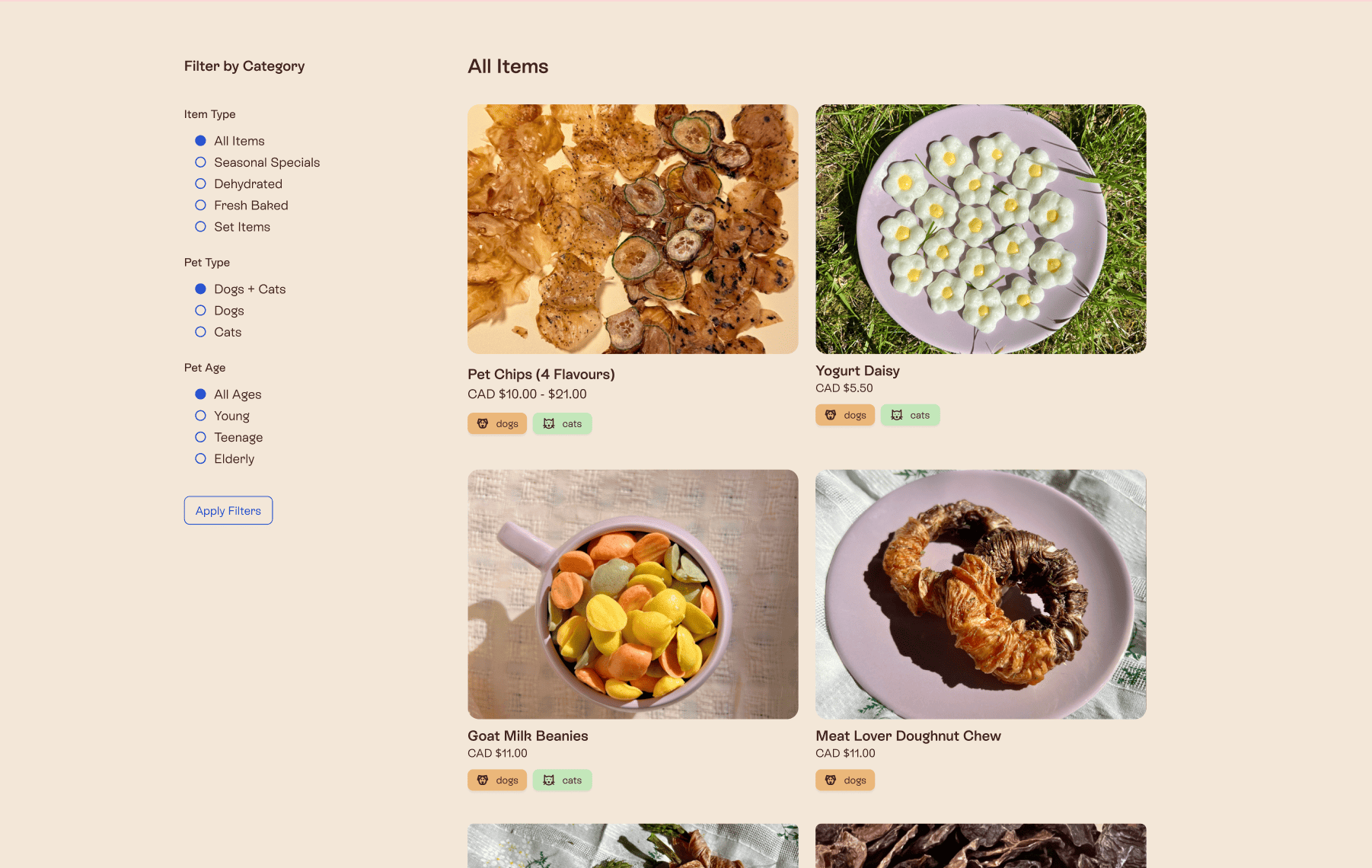Open the Meat Lover Doughnut Chew link

click(908, 736)
